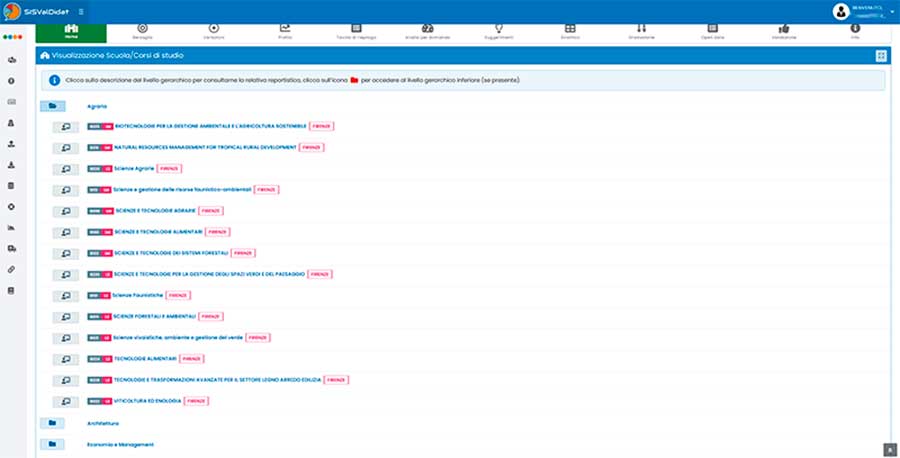
Task: Collapse the Agraria folder
Action: point(52,106)
